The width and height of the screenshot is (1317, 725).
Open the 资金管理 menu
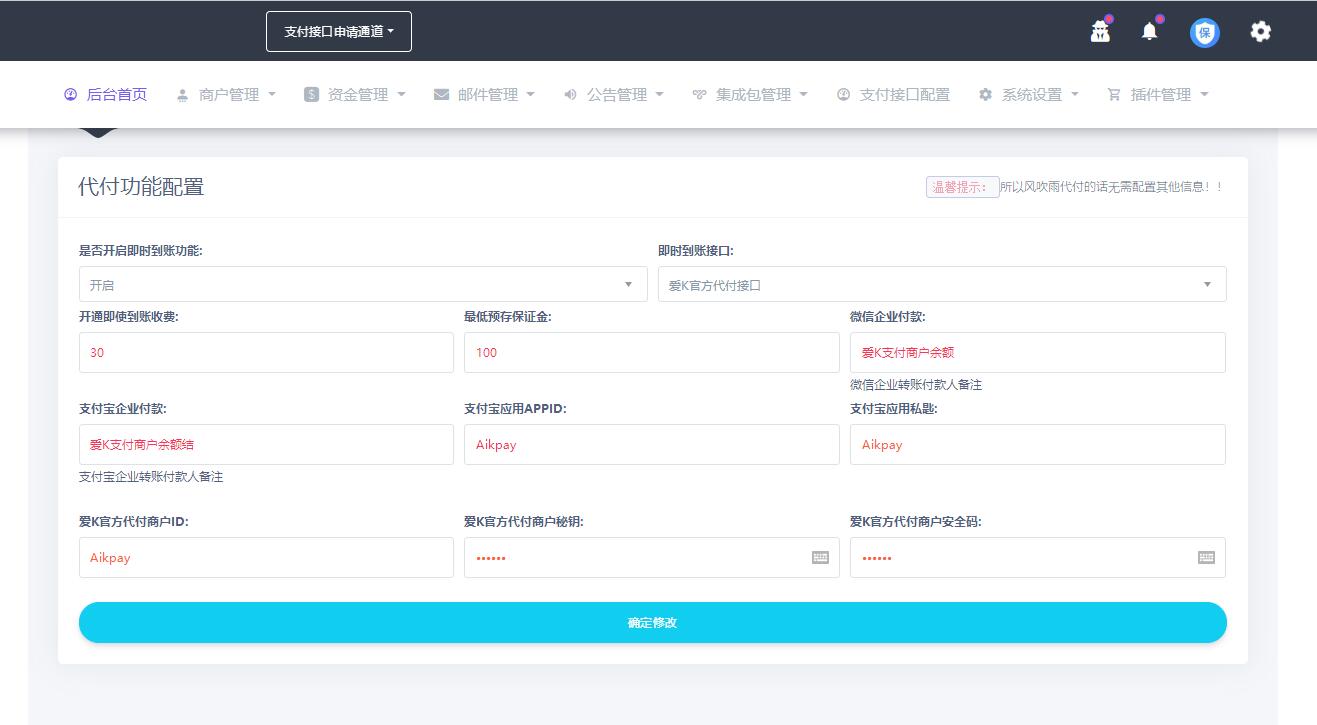357,95
